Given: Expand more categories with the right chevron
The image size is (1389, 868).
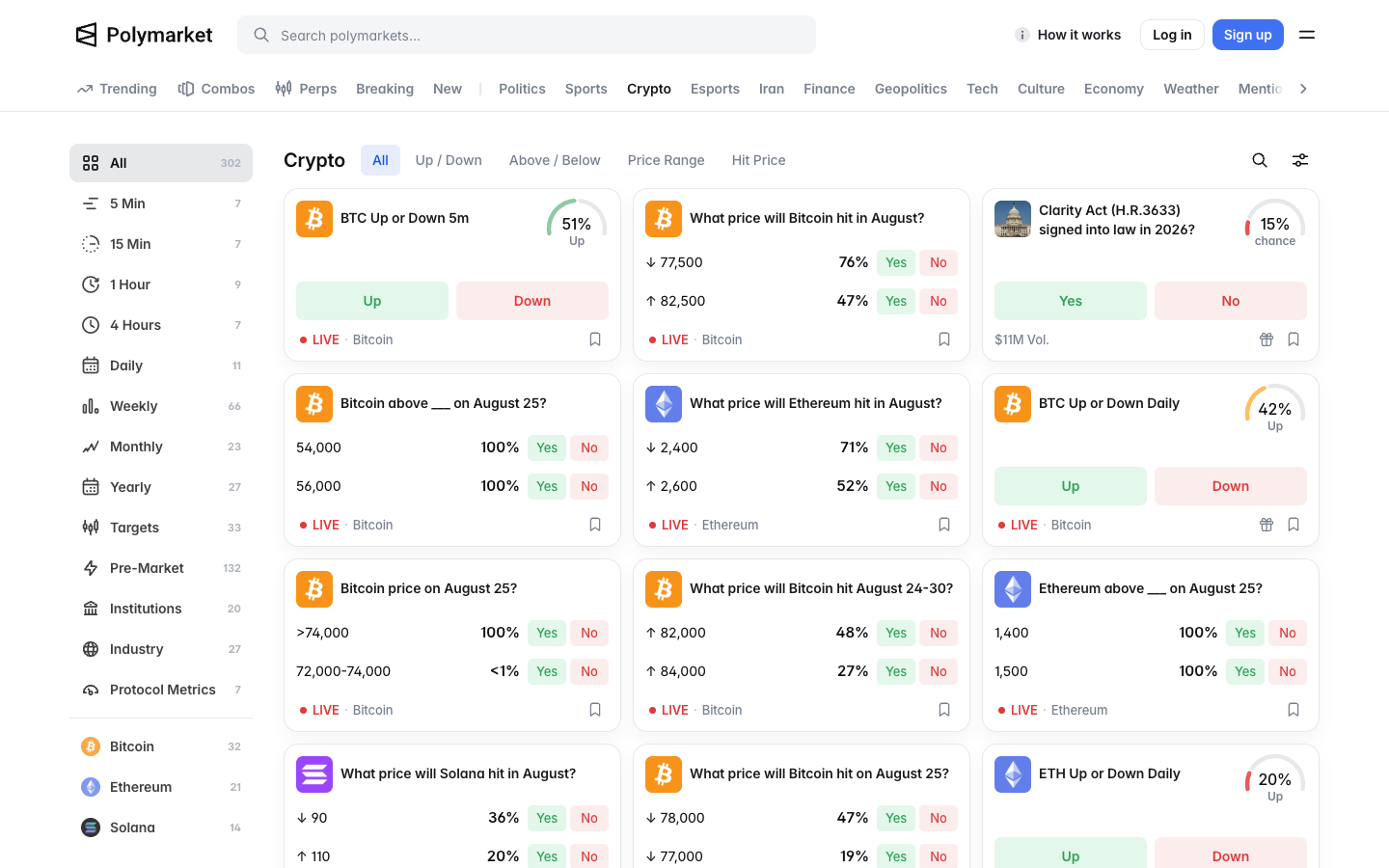Looking at the screenshot, I should tap(1303, 89).
